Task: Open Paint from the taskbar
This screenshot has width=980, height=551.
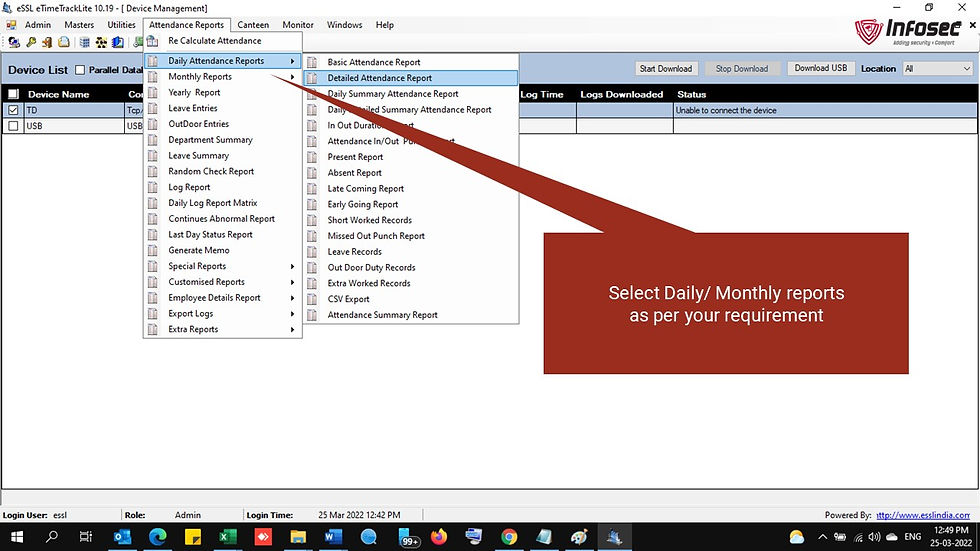Action: tap(579, 537)
